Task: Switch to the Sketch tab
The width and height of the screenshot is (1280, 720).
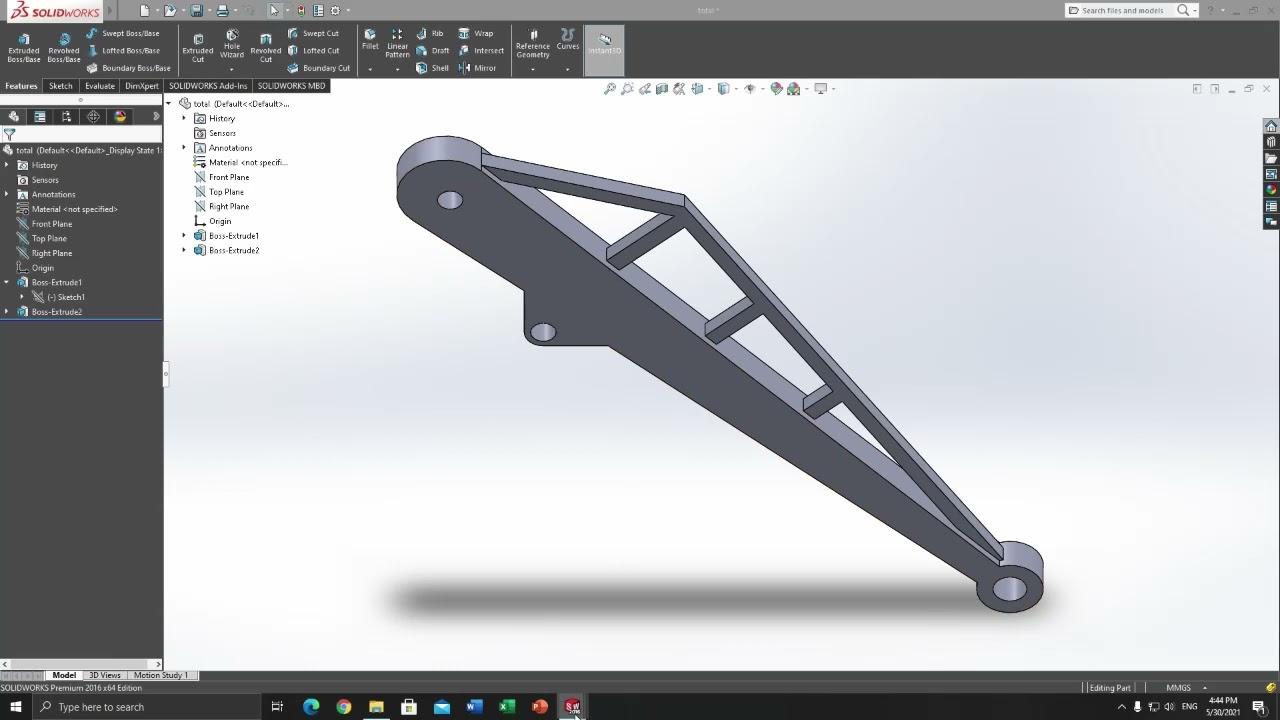Action: (x=61, y=86)
